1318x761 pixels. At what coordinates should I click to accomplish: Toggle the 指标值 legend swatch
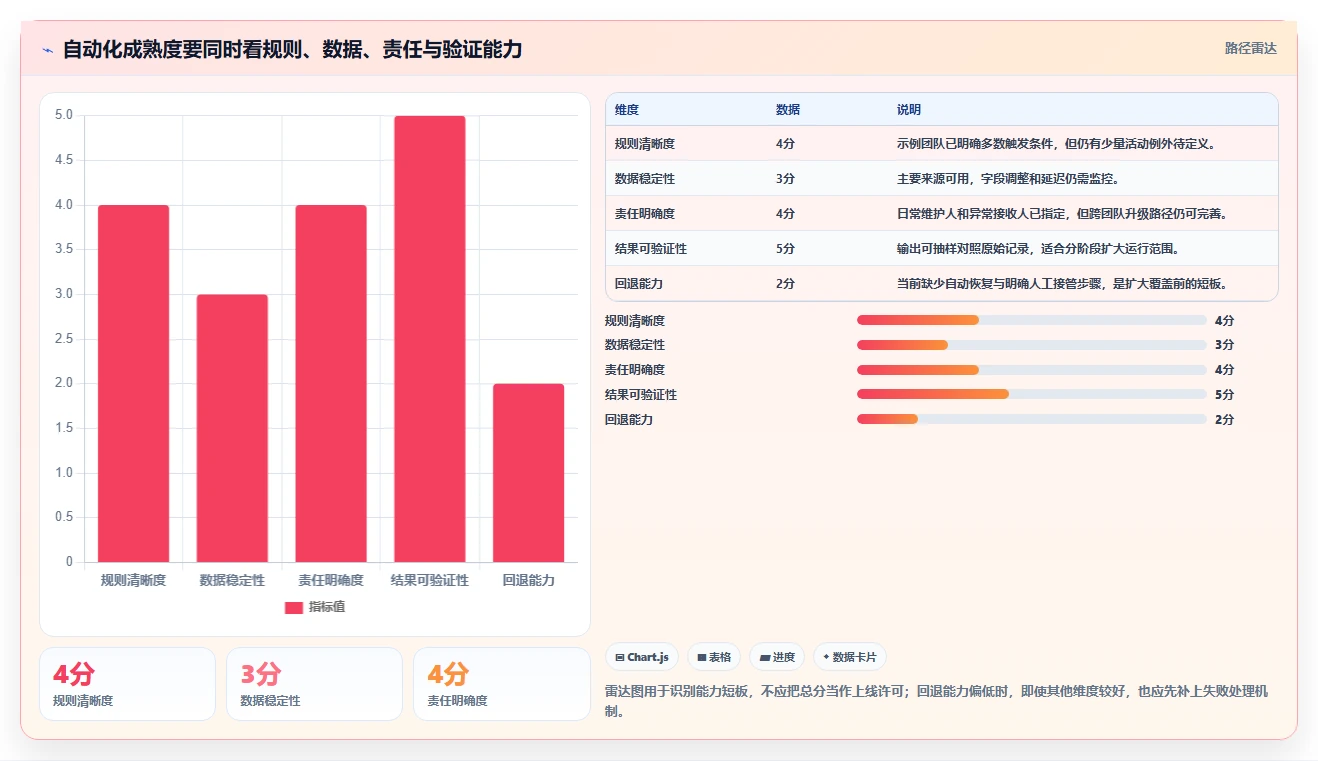294,607
